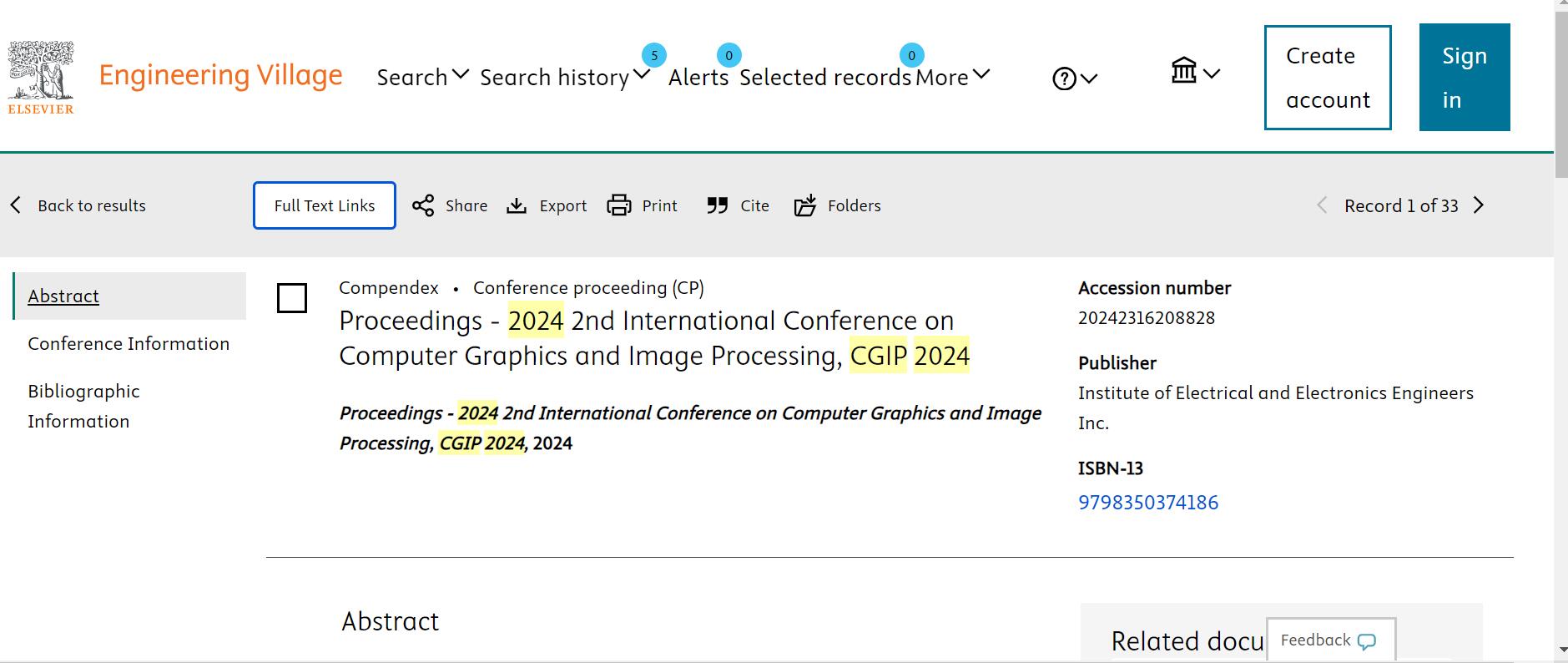Screen dimensions: 1568x663
Task: Click the back arrow to results
Action: click(x=16, y=205)
